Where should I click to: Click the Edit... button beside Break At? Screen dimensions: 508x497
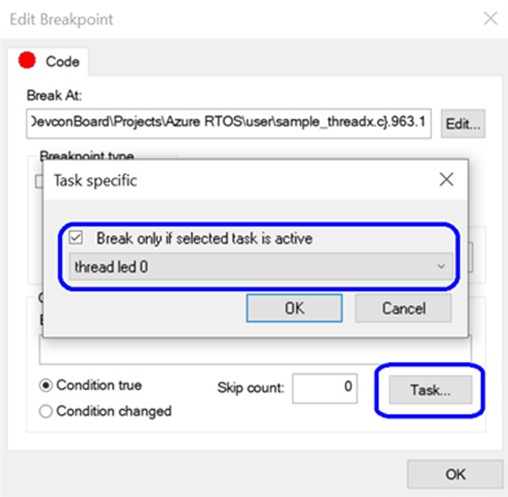[463, 124]
